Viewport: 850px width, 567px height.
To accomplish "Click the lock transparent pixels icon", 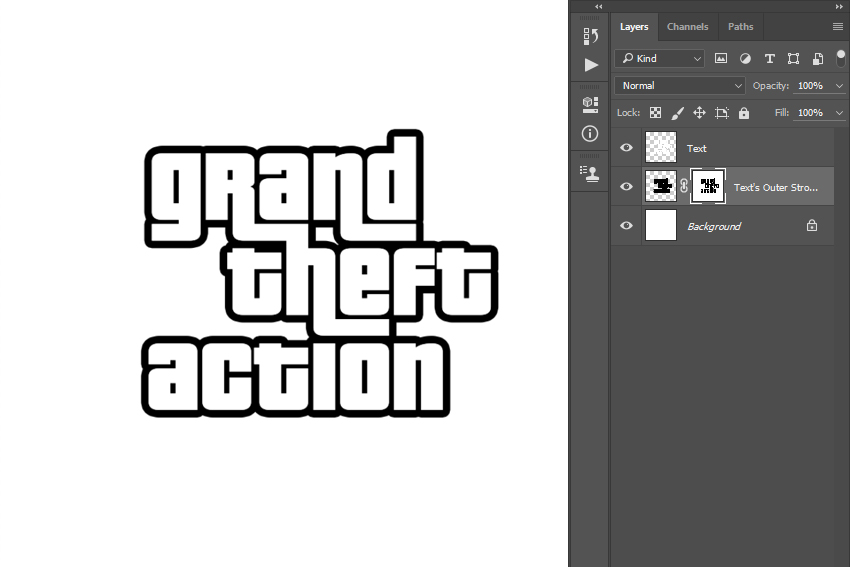I will pos(655,113).
